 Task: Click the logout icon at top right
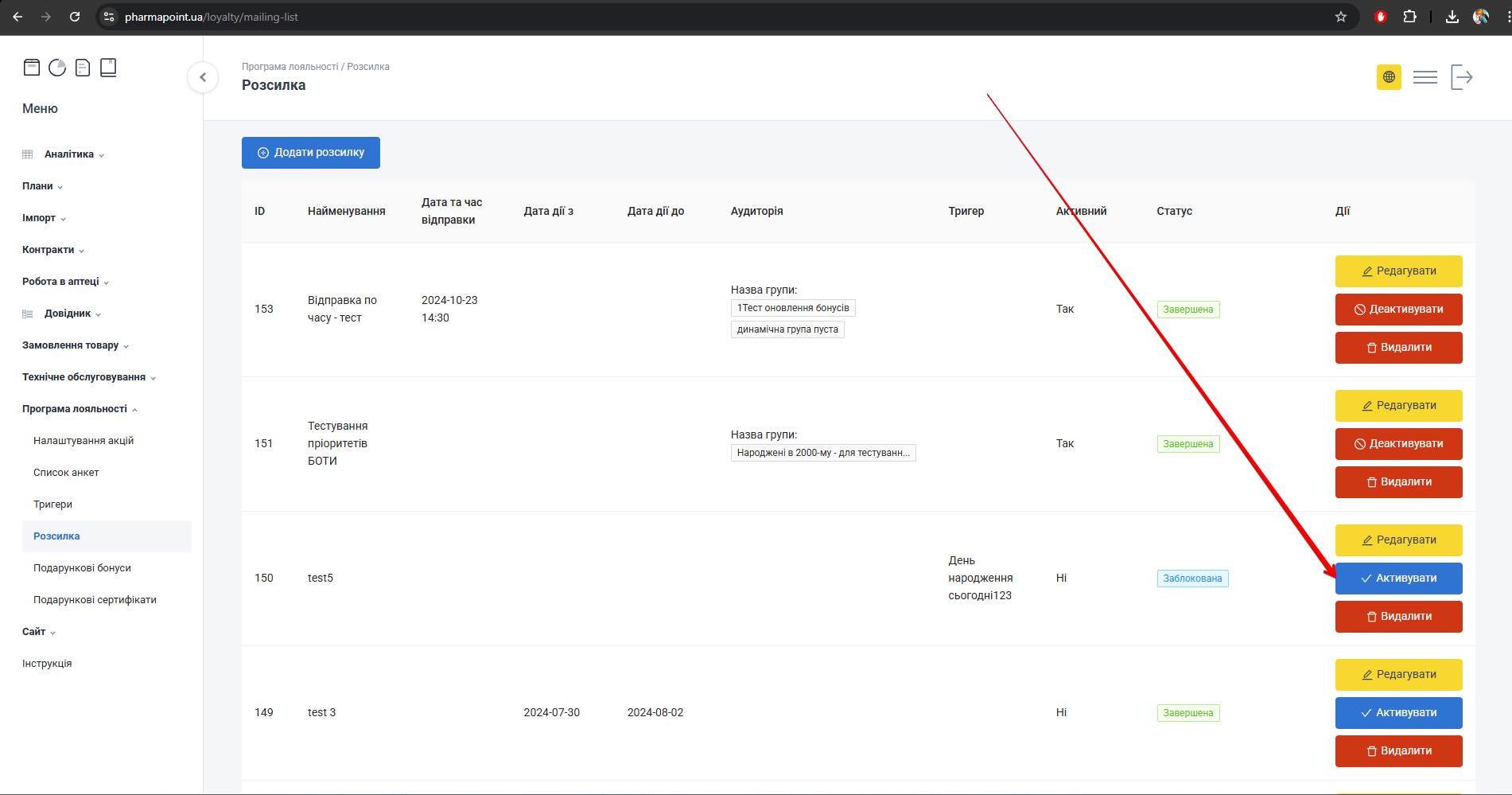click(1461, 77)
